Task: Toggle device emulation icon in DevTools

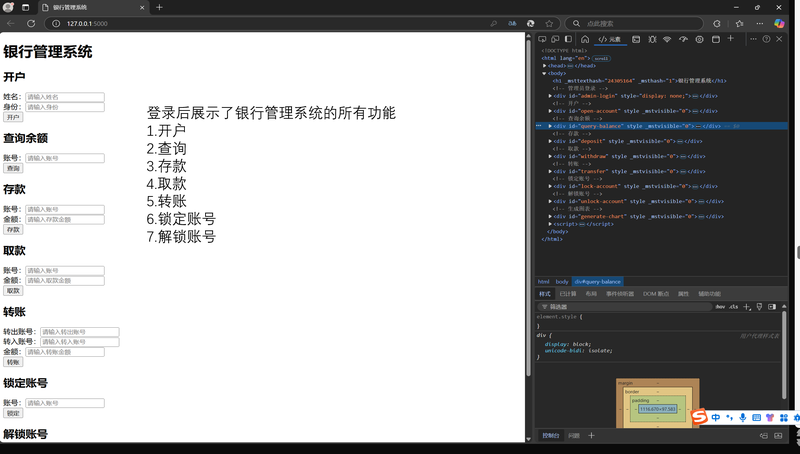Action: point(555,39)
